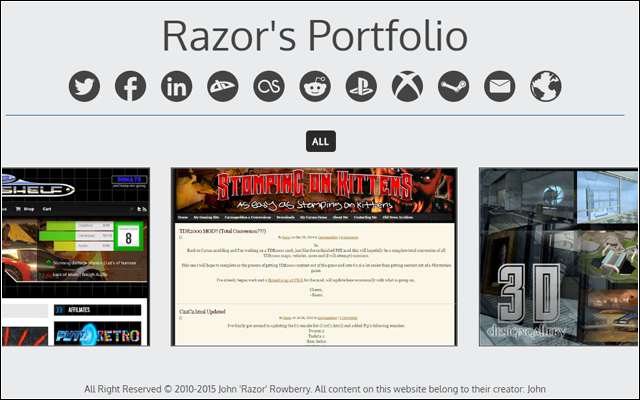This screenshot has height=400, width=640.
Task: Visit the Reddit icon link
Action: pyautogui.click(x=315, y=86)
